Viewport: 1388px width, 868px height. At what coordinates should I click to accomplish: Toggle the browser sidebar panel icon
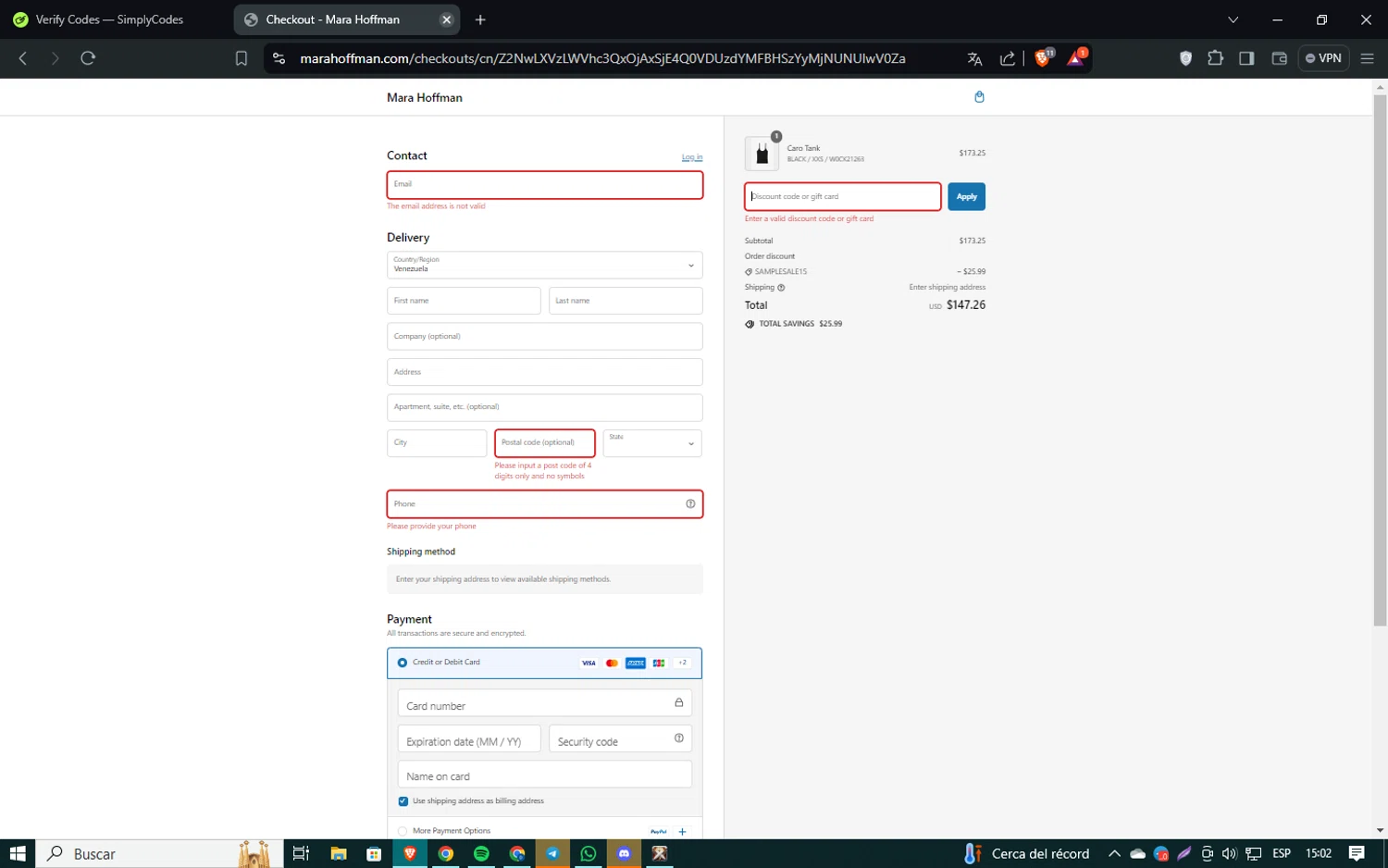coord(1246,58)
